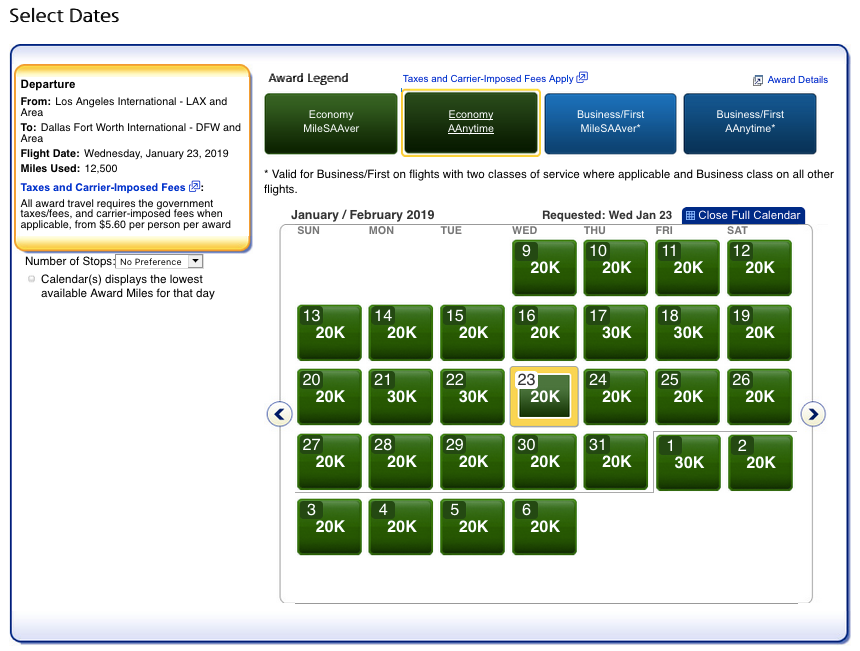Click the Award Details popup icon
This screenshot has height=651, width=860.
758,80
